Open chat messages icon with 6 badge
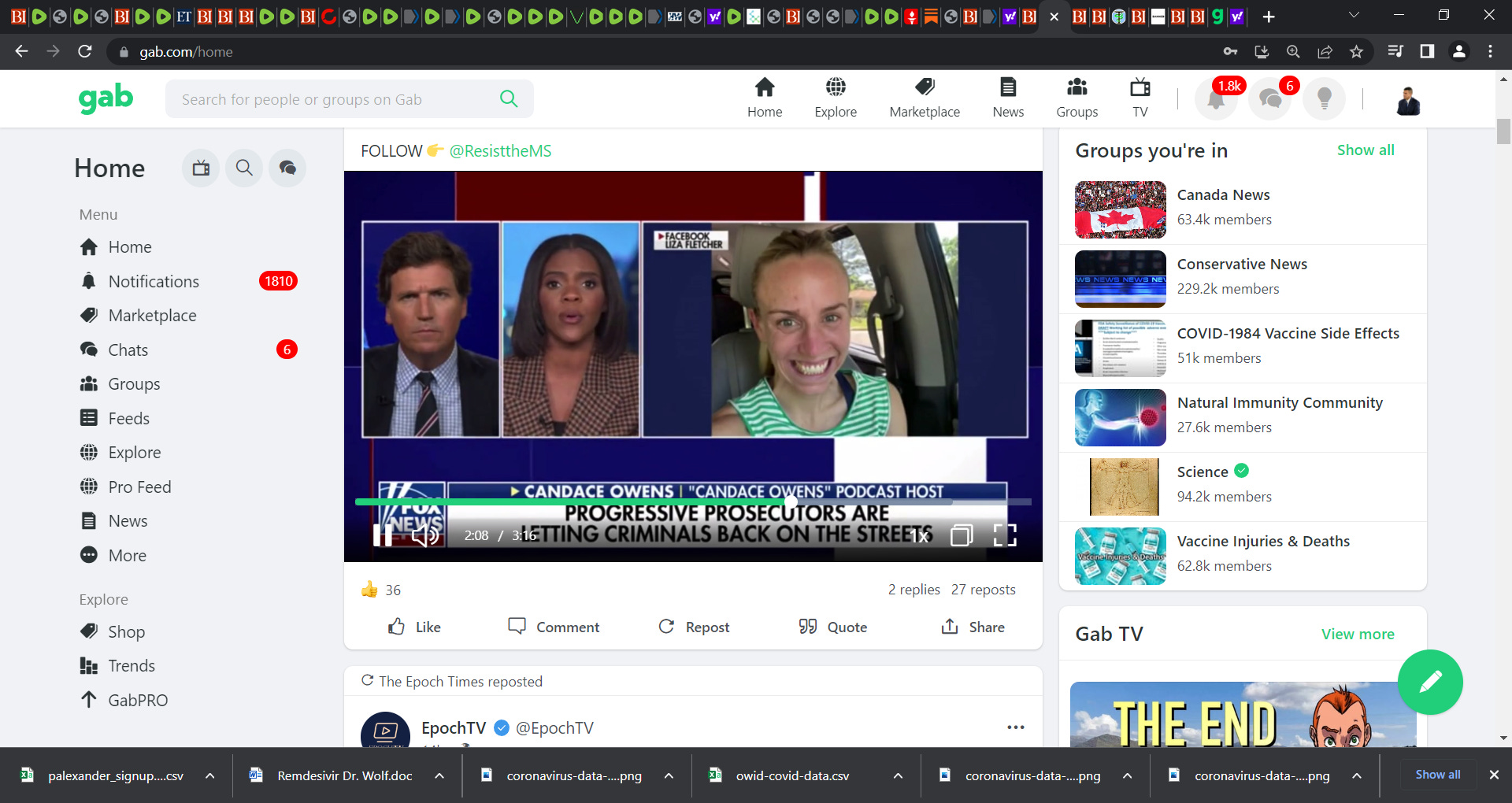 (x=1270, y=99)
